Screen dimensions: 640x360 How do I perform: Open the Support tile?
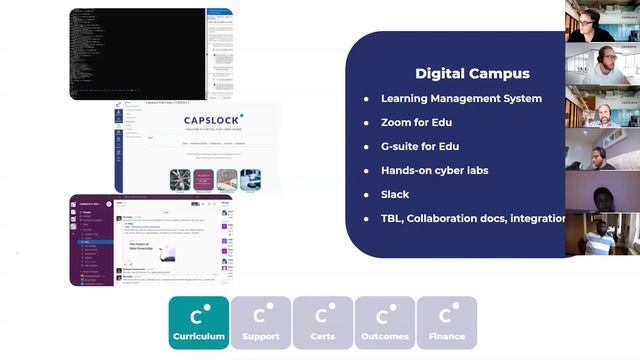(261, 322)
